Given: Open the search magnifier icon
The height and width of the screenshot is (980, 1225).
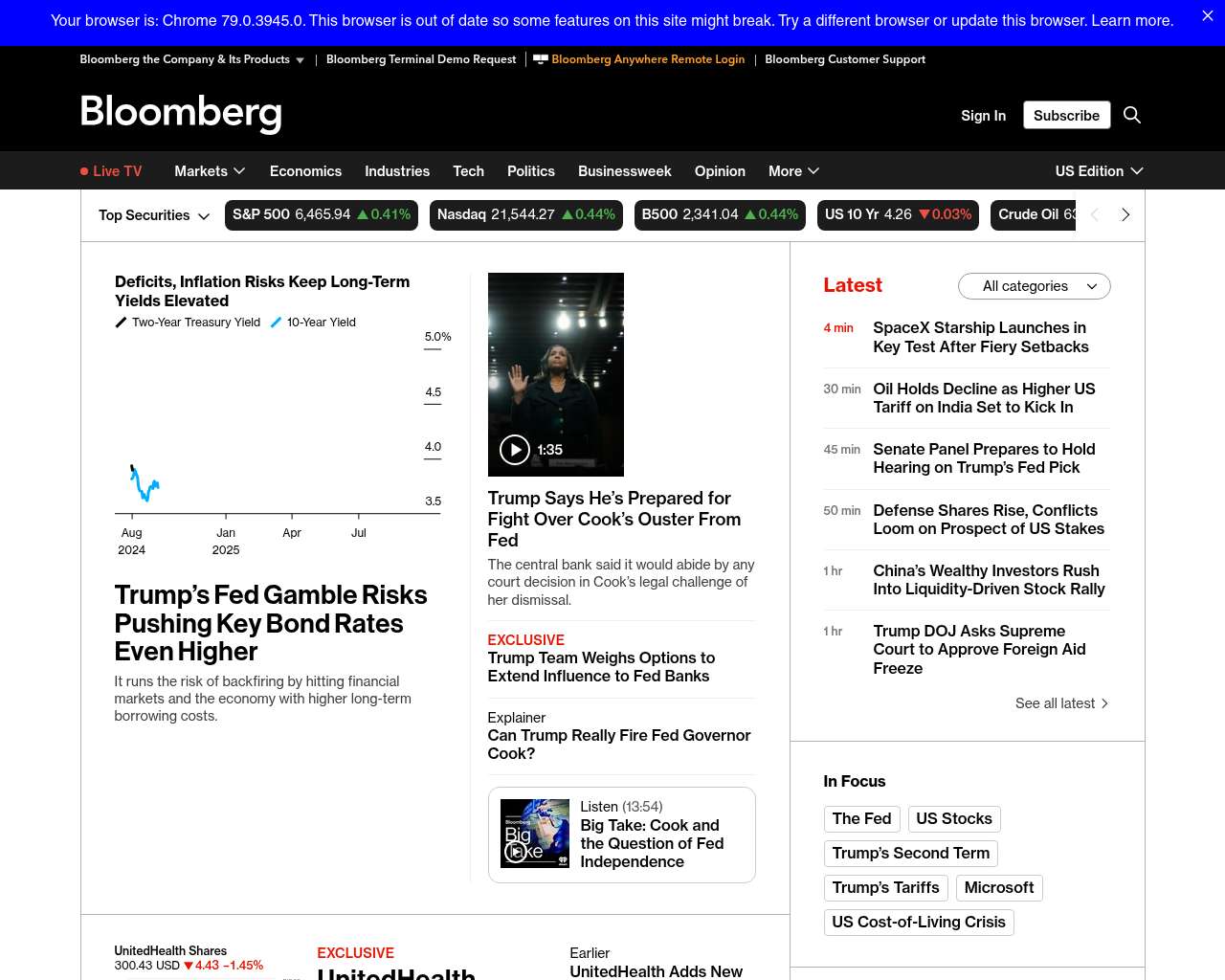Looking at the screenshot, I should pyautogui.click(x=1132, y=115).
